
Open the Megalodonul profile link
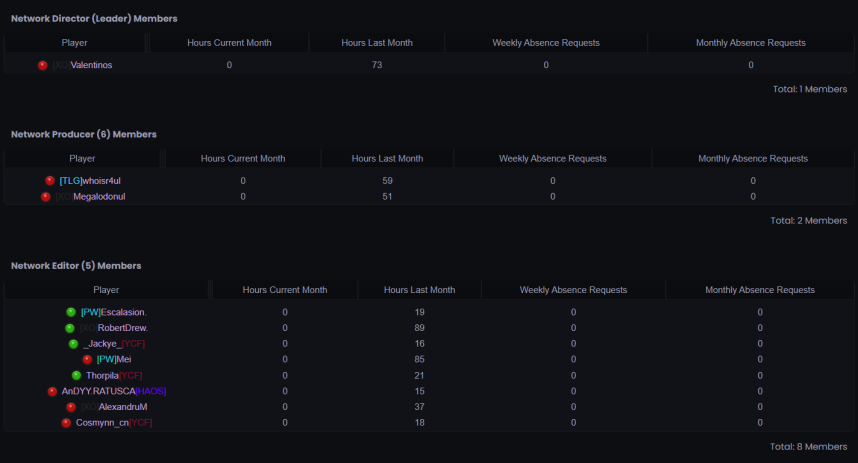click(x=99, y=197)
